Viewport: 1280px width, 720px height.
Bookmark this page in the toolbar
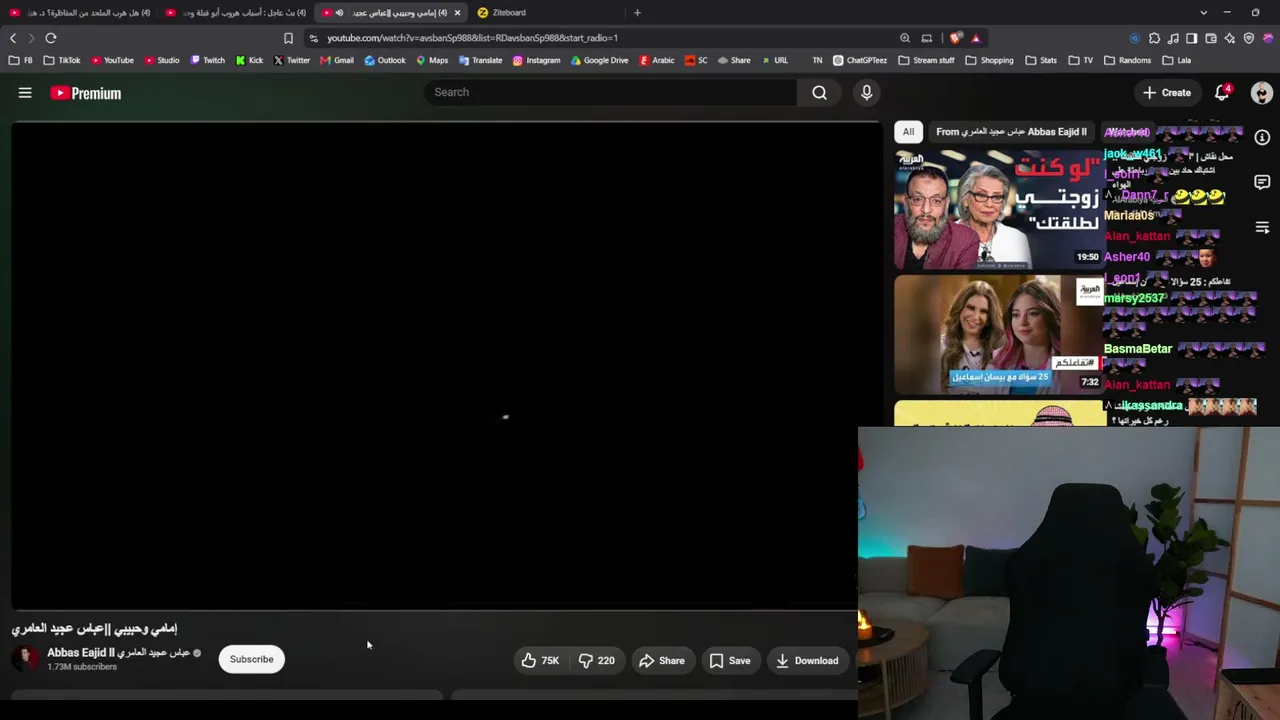click(x=288, y=38)
